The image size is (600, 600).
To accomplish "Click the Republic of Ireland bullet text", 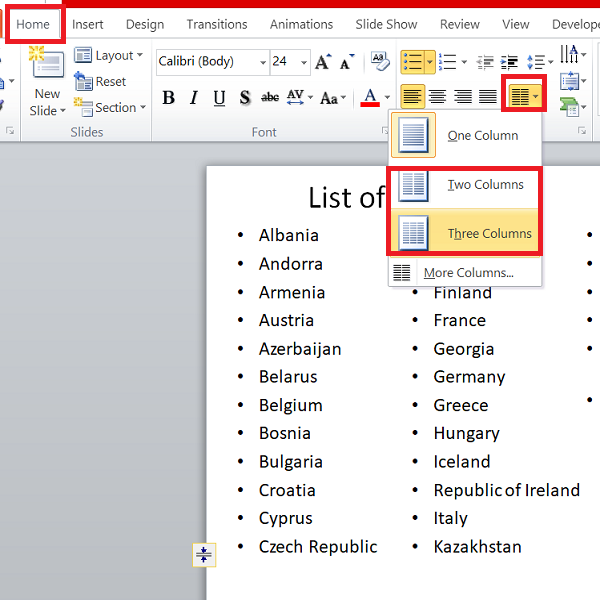I will [x=507, y=490].
